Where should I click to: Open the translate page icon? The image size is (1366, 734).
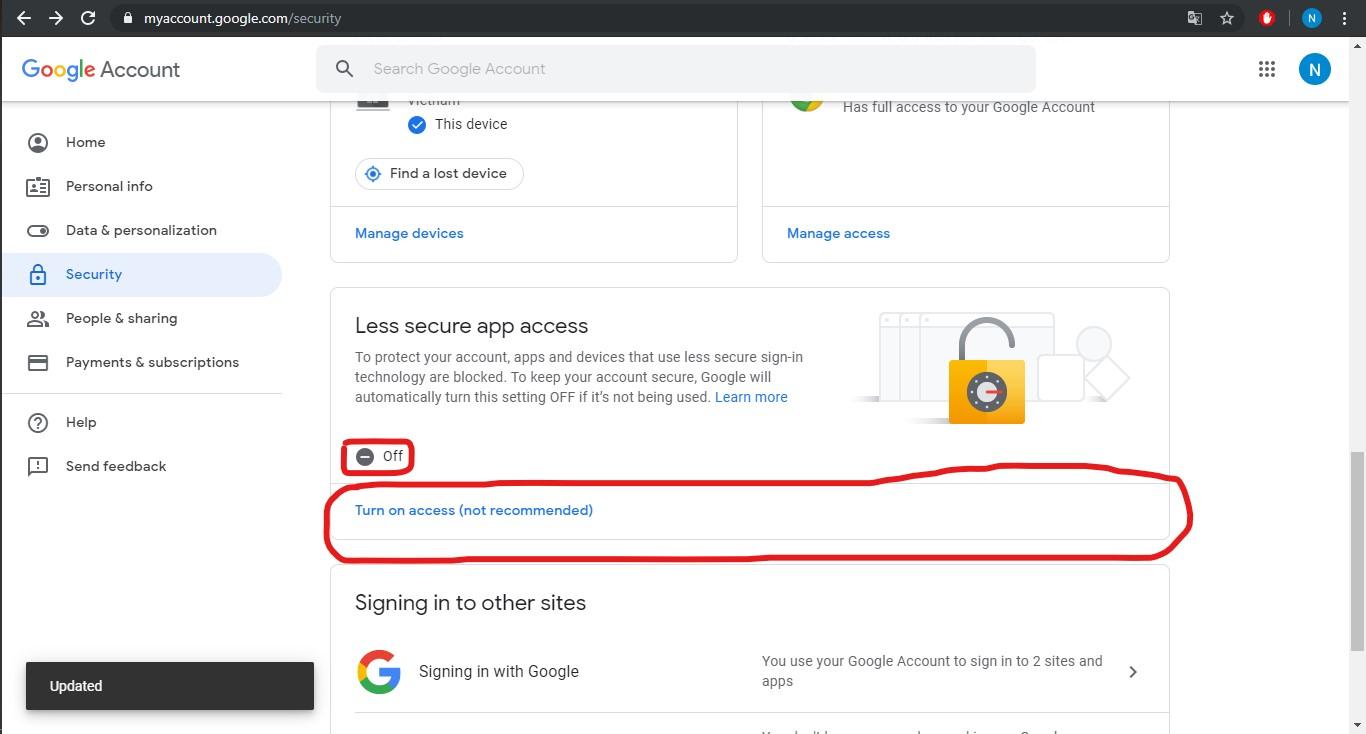click(1194, 18)
